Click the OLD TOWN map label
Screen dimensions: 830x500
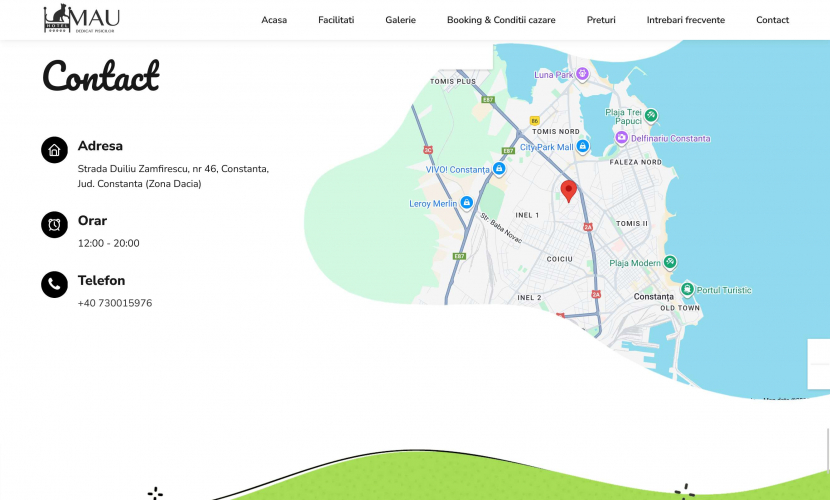[680, 308]
